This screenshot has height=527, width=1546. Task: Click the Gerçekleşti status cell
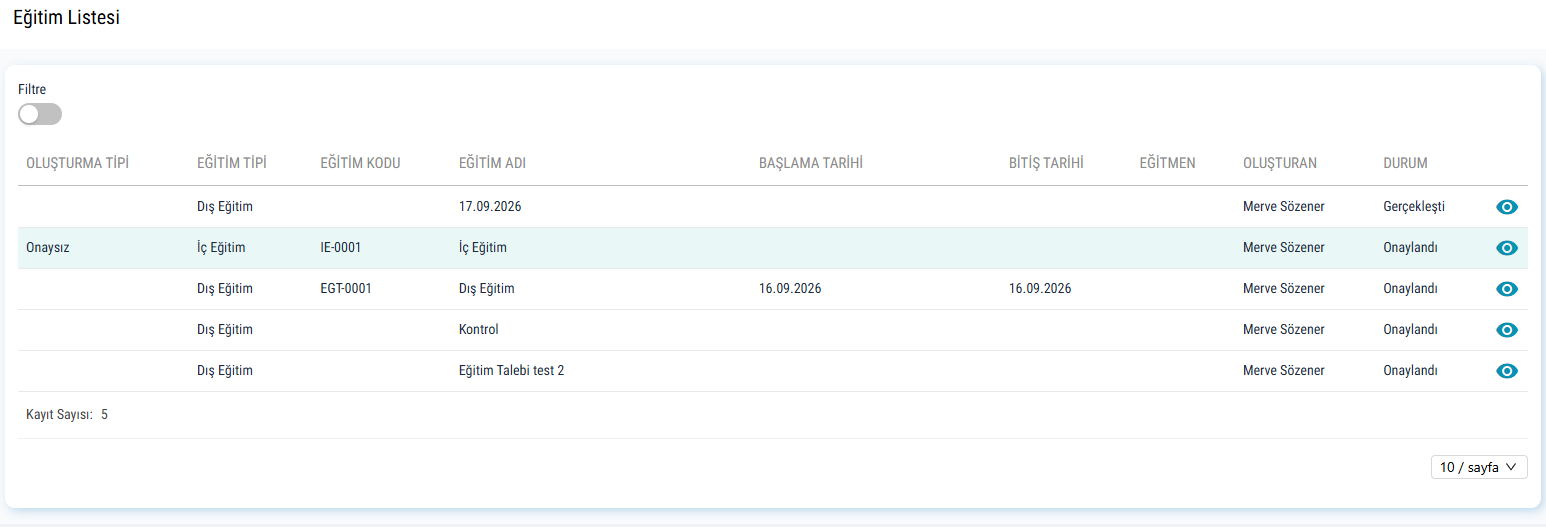(x=1414, y=207)
